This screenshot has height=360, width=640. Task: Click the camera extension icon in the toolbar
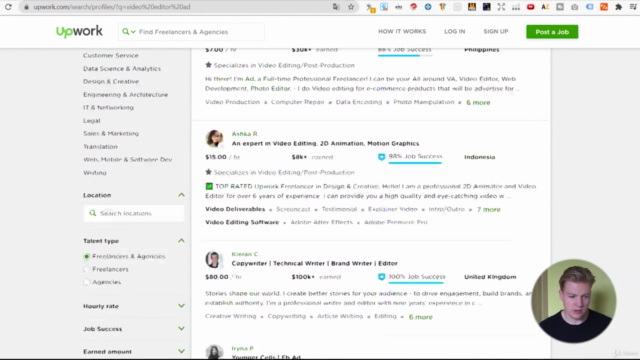[x=574, y=7]
